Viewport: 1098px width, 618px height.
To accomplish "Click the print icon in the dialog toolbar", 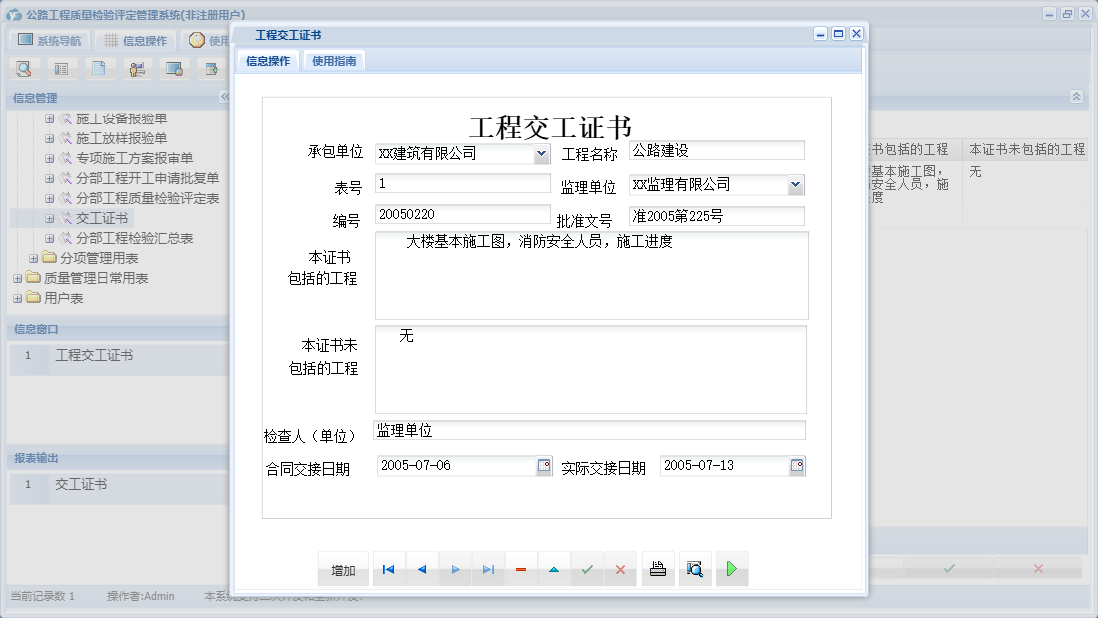I will [657, 568].
